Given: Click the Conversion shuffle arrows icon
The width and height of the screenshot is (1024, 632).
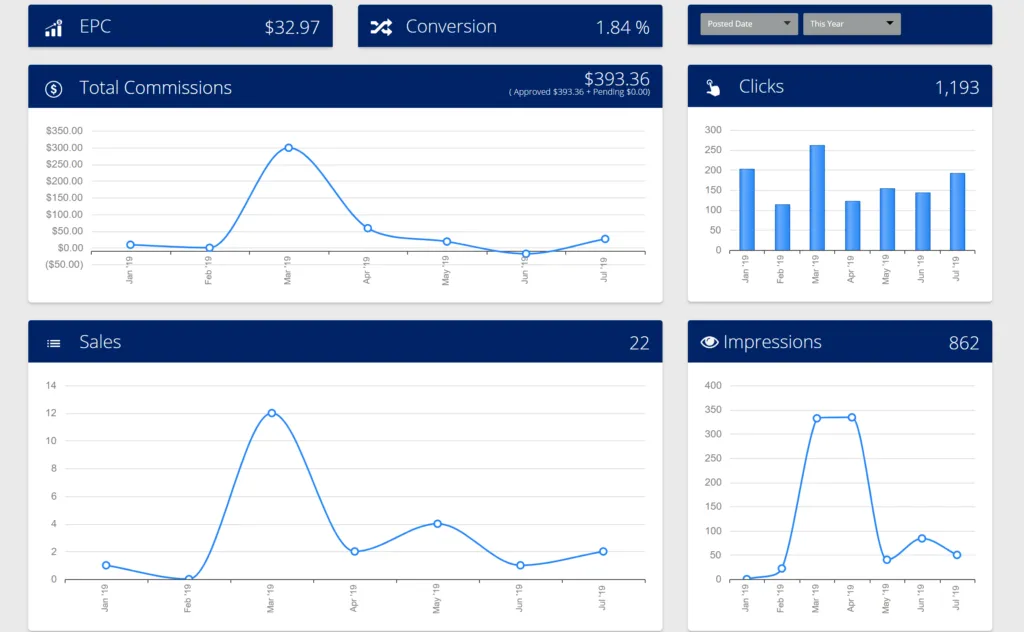Looking at the screenshot, I should pyautogui.click(x=381, y=27).
